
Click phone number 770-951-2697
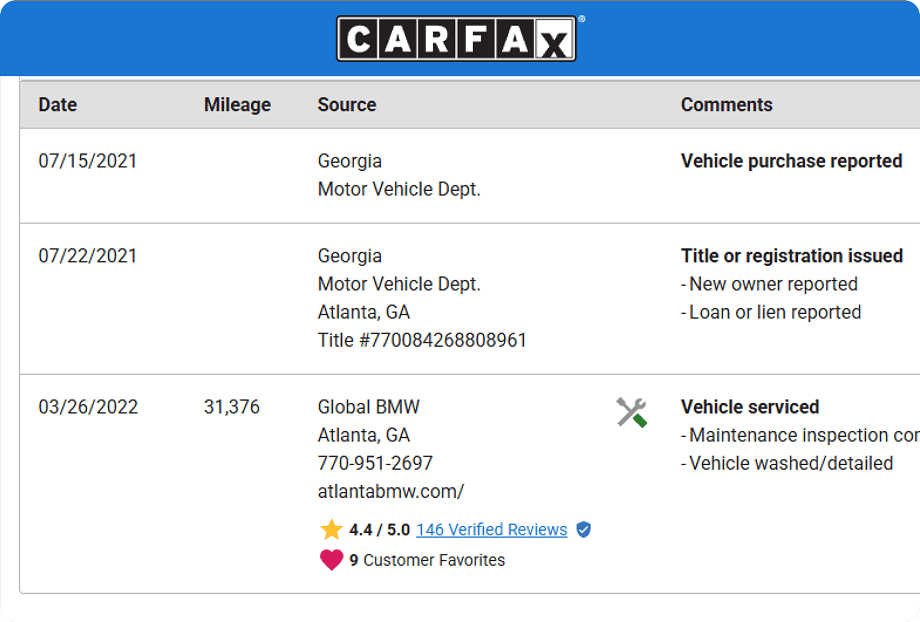(x=376, y=463)
